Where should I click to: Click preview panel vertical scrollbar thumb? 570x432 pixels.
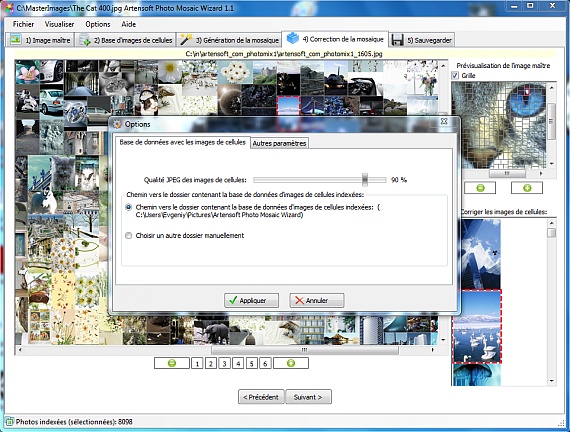[x=551, y=120]
